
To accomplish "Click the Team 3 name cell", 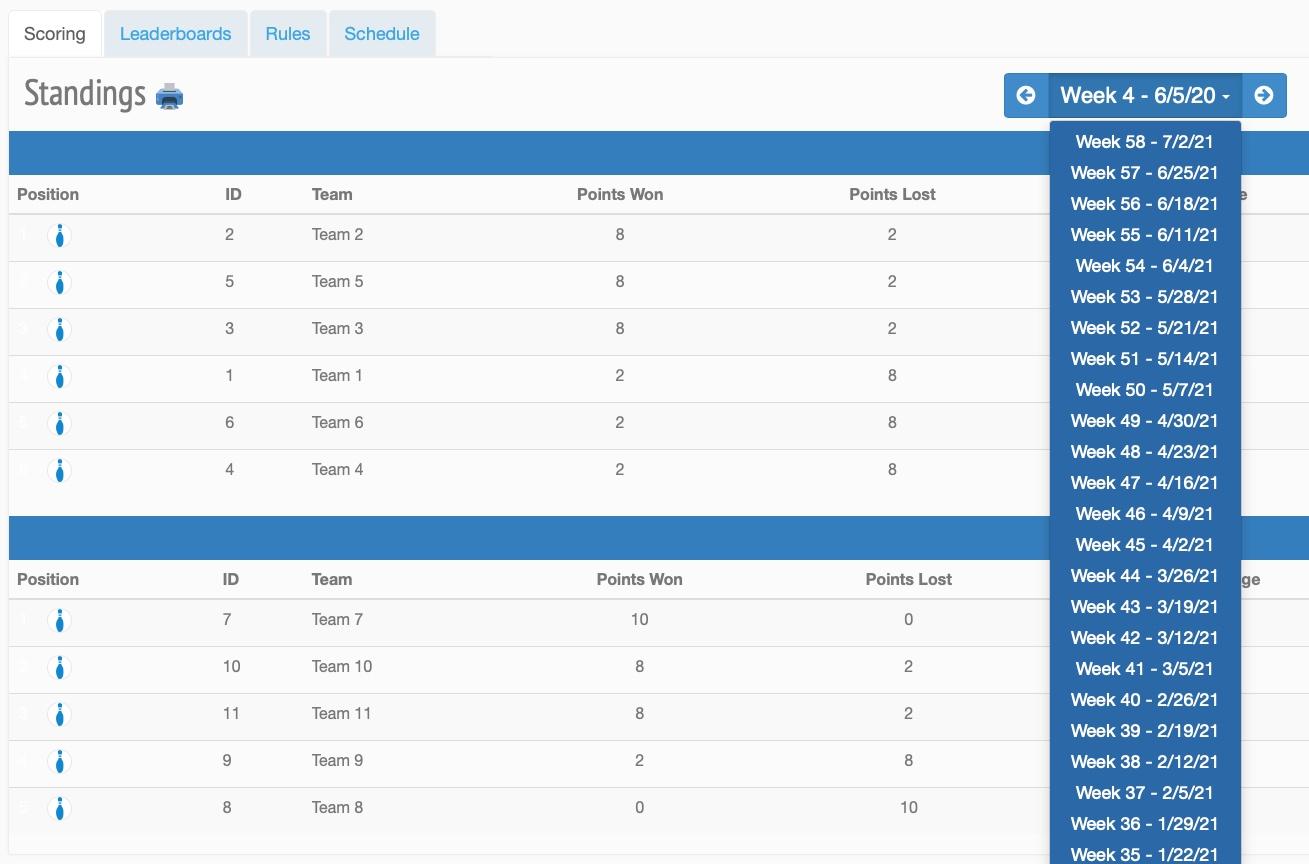I will click(x=338, y=329).
